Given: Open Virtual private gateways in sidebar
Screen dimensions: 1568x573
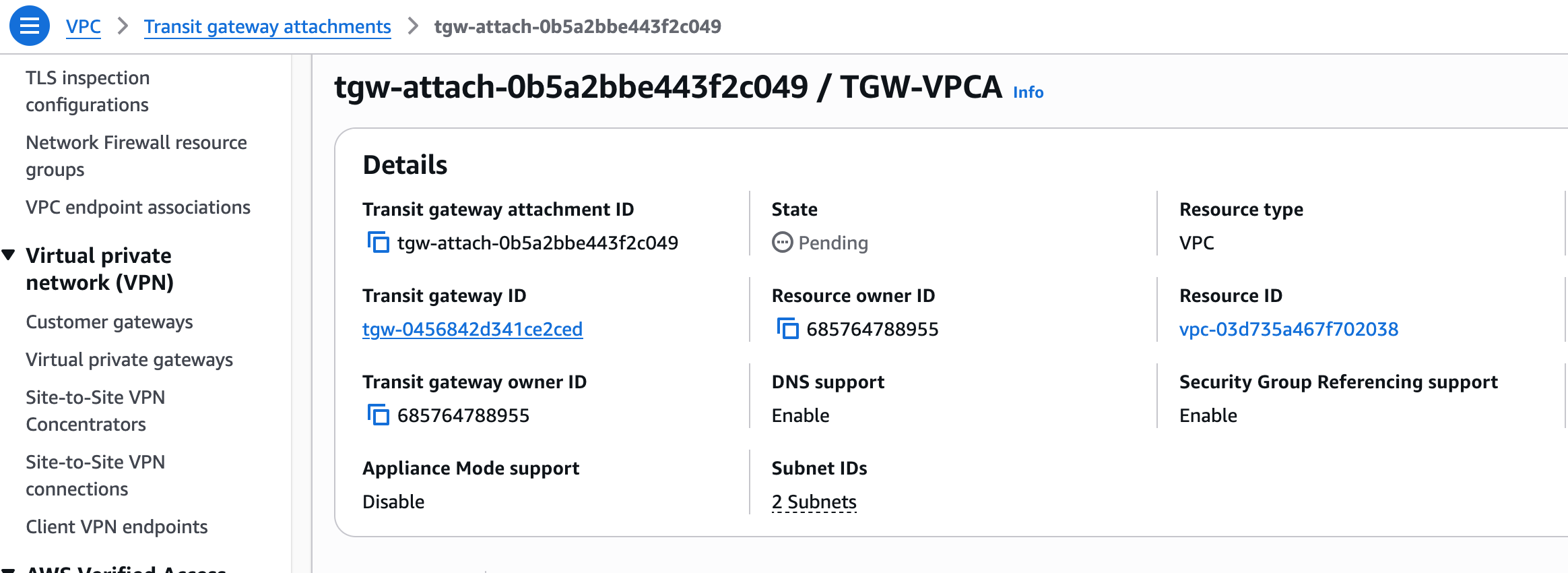Looking at the screenshot, I should pos(129,359).
